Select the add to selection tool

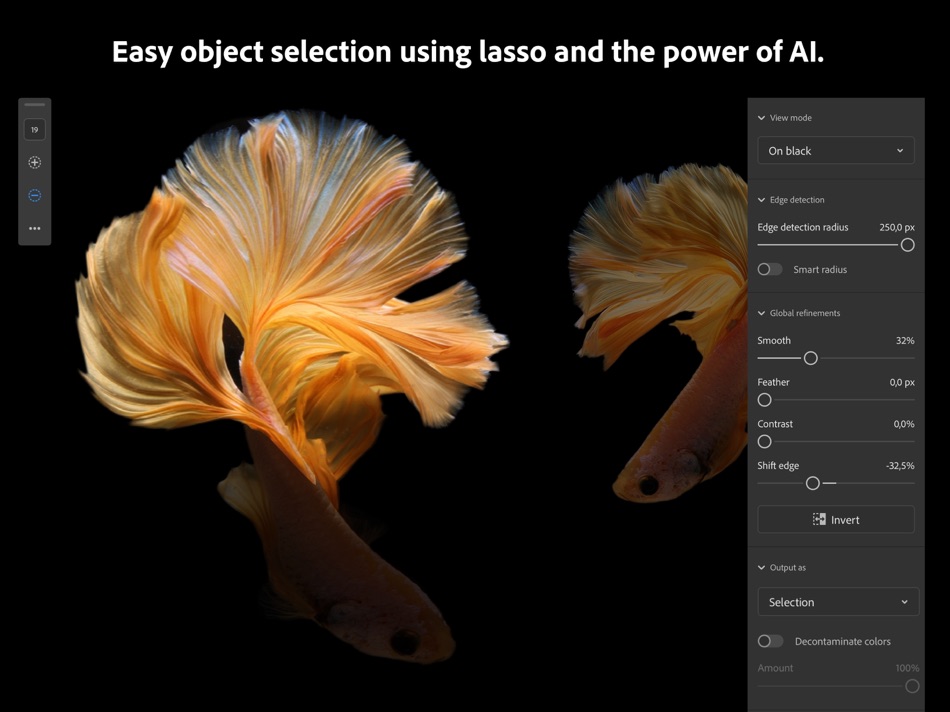(x=35, y=162)
